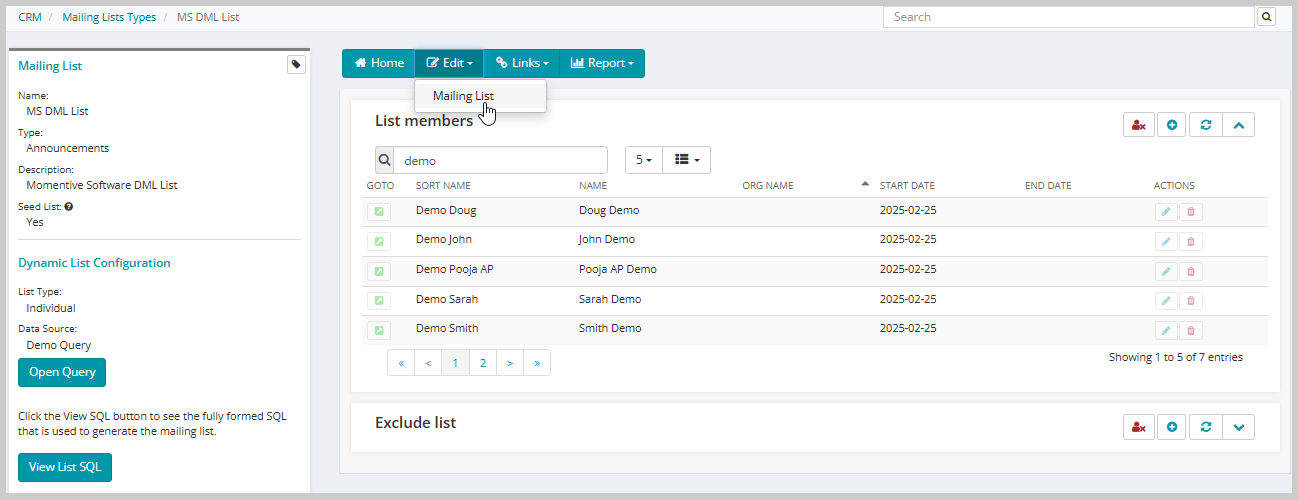Click remove-members icon in List members header
Screen dimensions: 1298x500
[1139, 125]
